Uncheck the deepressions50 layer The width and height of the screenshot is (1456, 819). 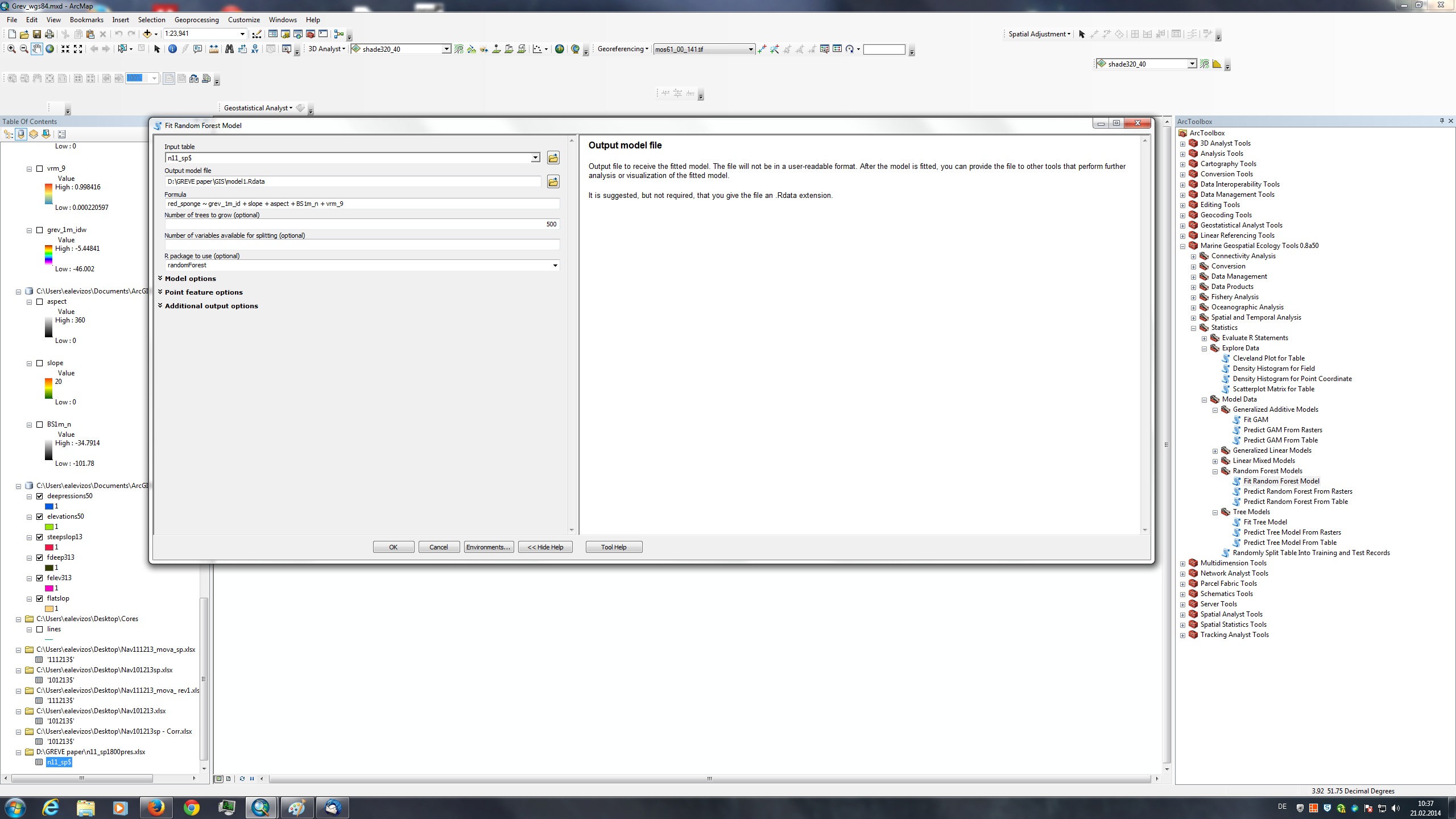pos(40,496)
